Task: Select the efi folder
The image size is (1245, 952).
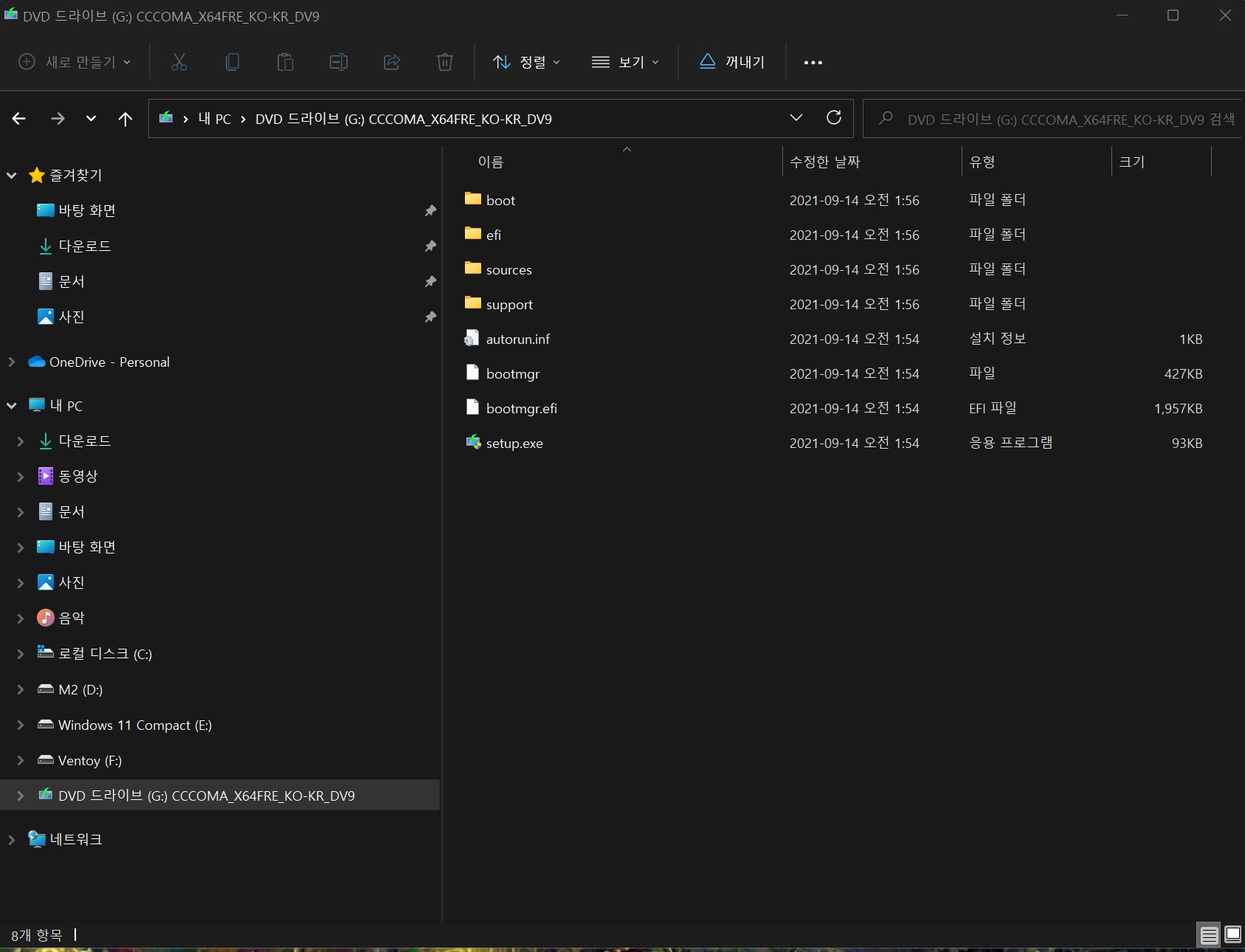Action: (x=493, y=235)
